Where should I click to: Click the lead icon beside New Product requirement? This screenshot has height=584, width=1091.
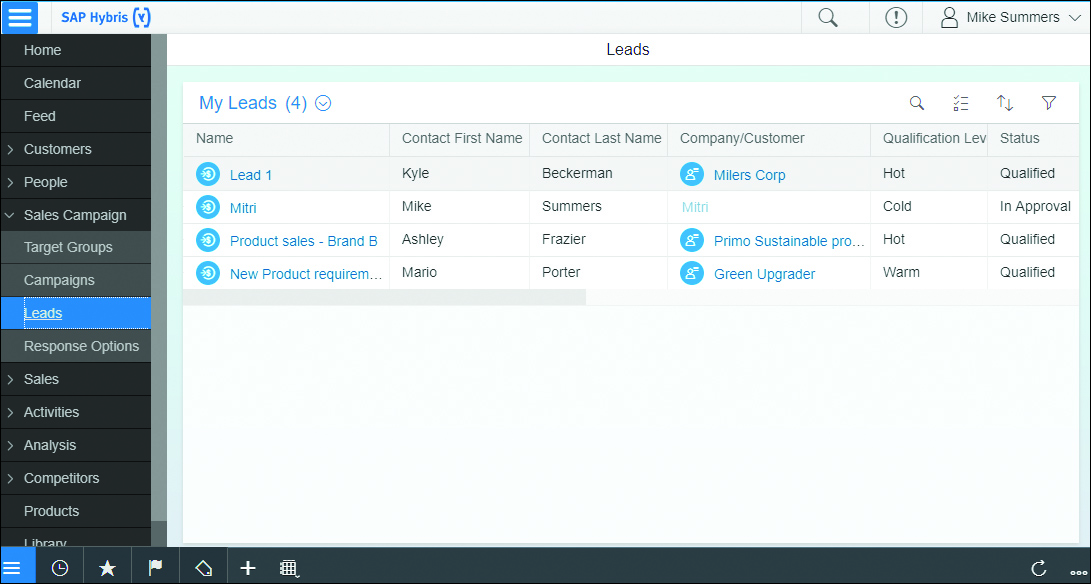pyautogui.click(x=208, y=273)
